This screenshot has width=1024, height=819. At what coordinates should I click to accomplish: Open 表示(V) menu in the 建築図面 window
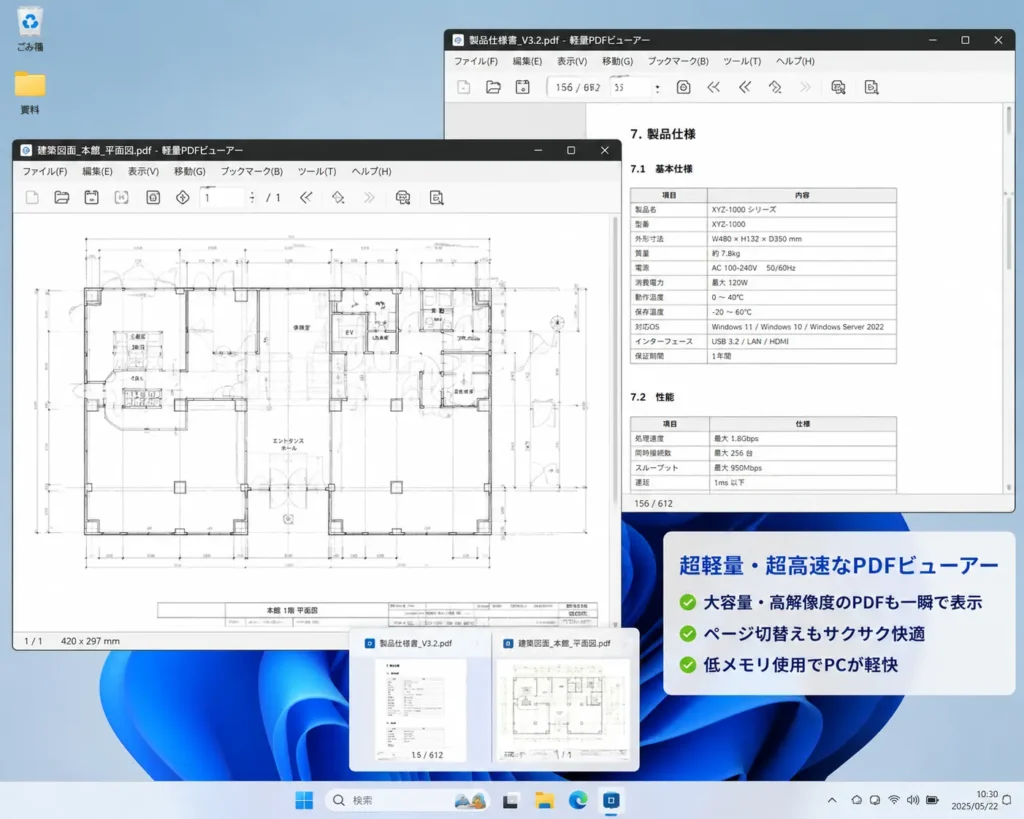[143, 171]
